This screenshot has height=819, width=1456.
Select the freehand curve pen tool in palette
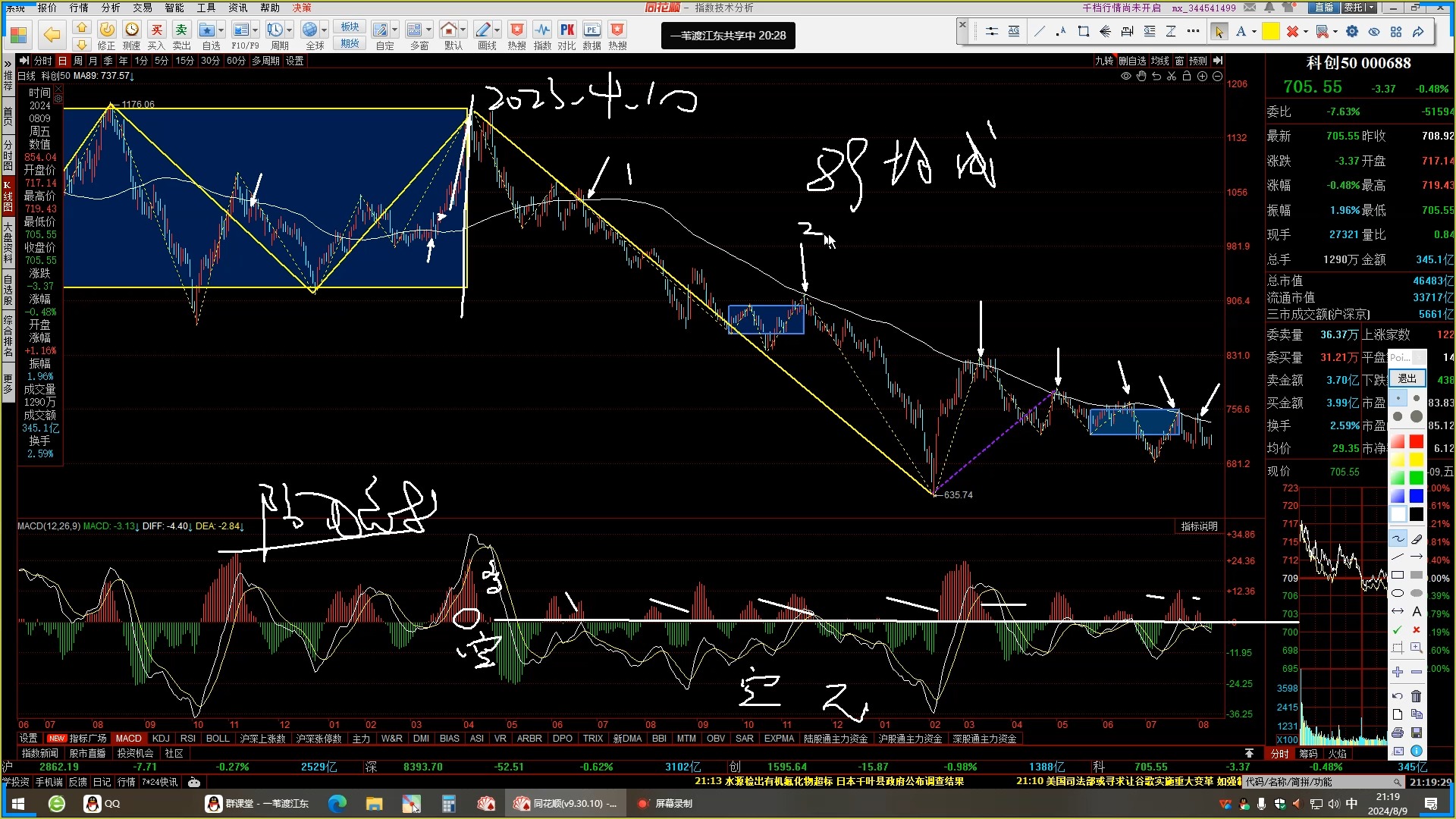point(1398,538)
